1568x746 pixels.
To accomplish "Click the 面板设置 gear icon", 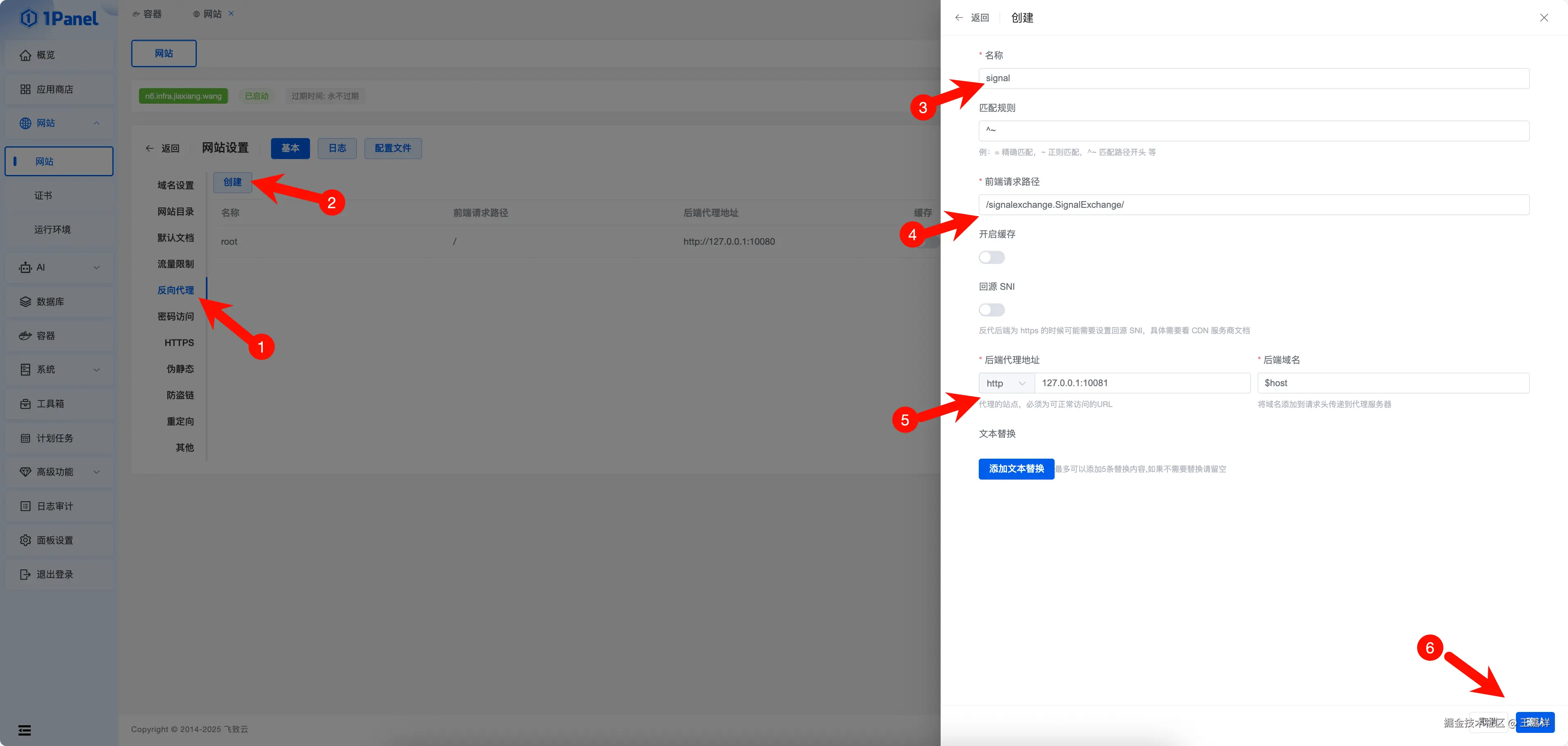I will (25, 540).
